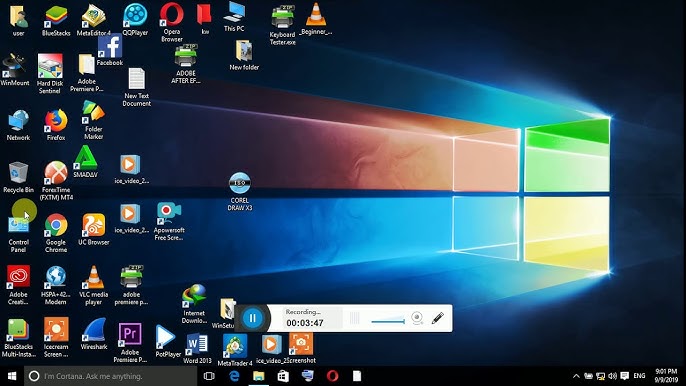Launch Google Chrome from the desktop

56,233
